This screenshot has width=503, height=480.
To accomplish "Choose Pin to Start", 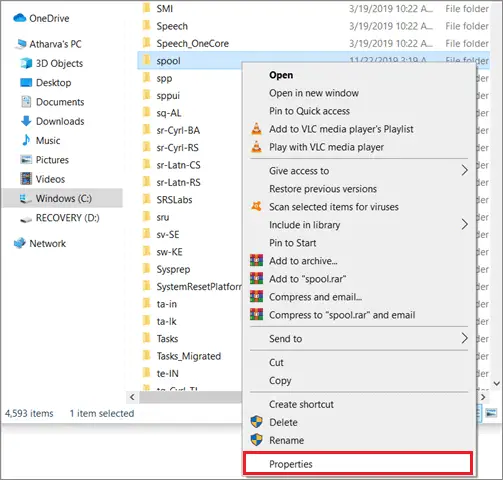I will click(x=292, y=243).
